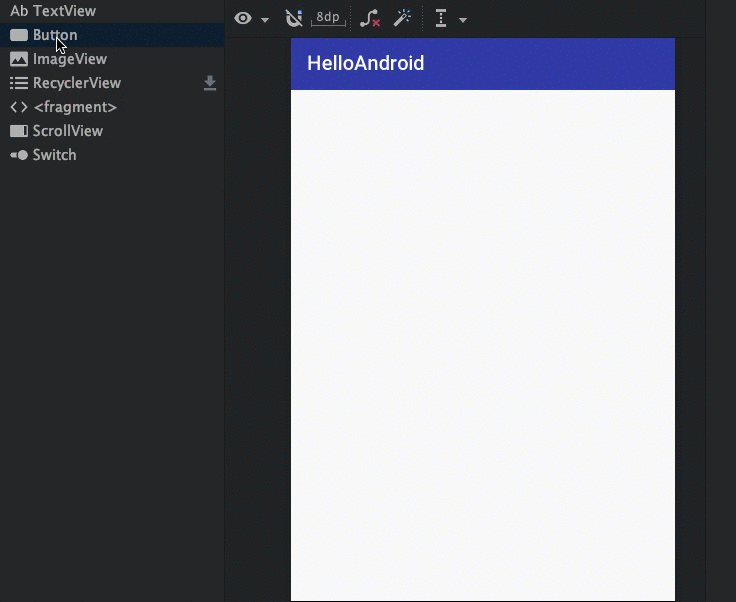Open the Guidelines dropdown arrow
Screen dimensions: 736x602
click(x=463, y=20)
